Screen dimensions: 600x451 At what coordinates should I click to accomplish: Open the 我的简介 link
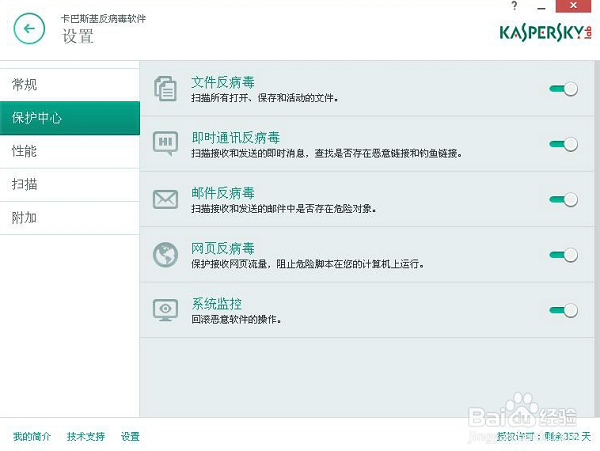pyautogui.click(x=31, y=437)
